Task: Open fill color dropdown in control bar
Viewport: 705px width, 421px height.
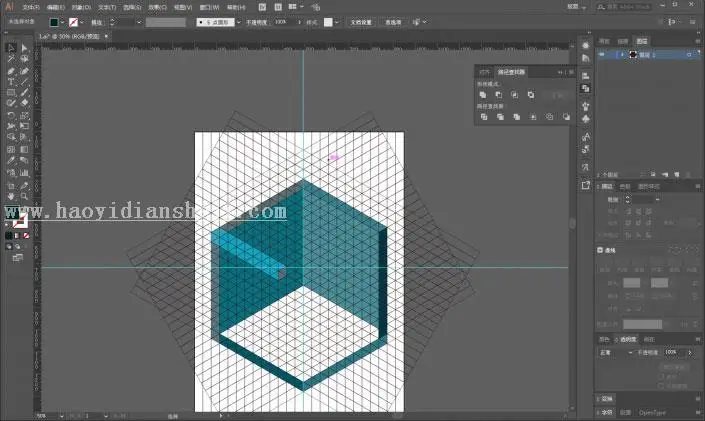Action: (62, 22)
